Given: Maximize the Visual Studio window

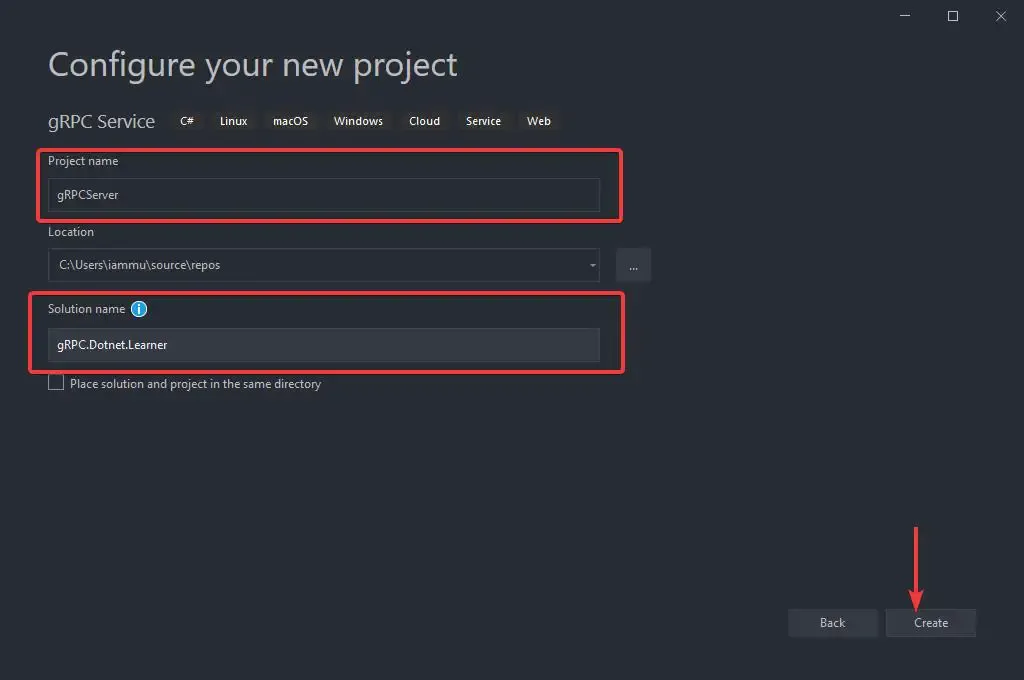Looking at the screenshot, I should tap(952, 16).
